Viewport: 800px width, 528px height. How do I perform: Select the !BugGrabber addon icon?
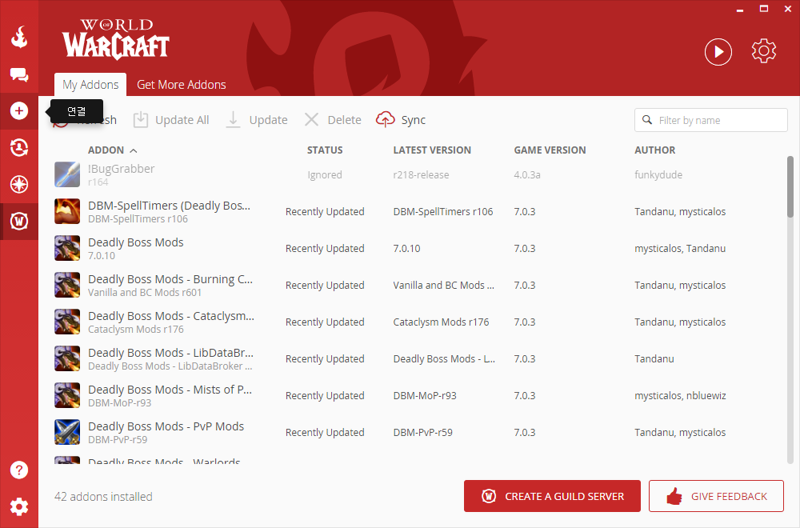tap(67, 174)
